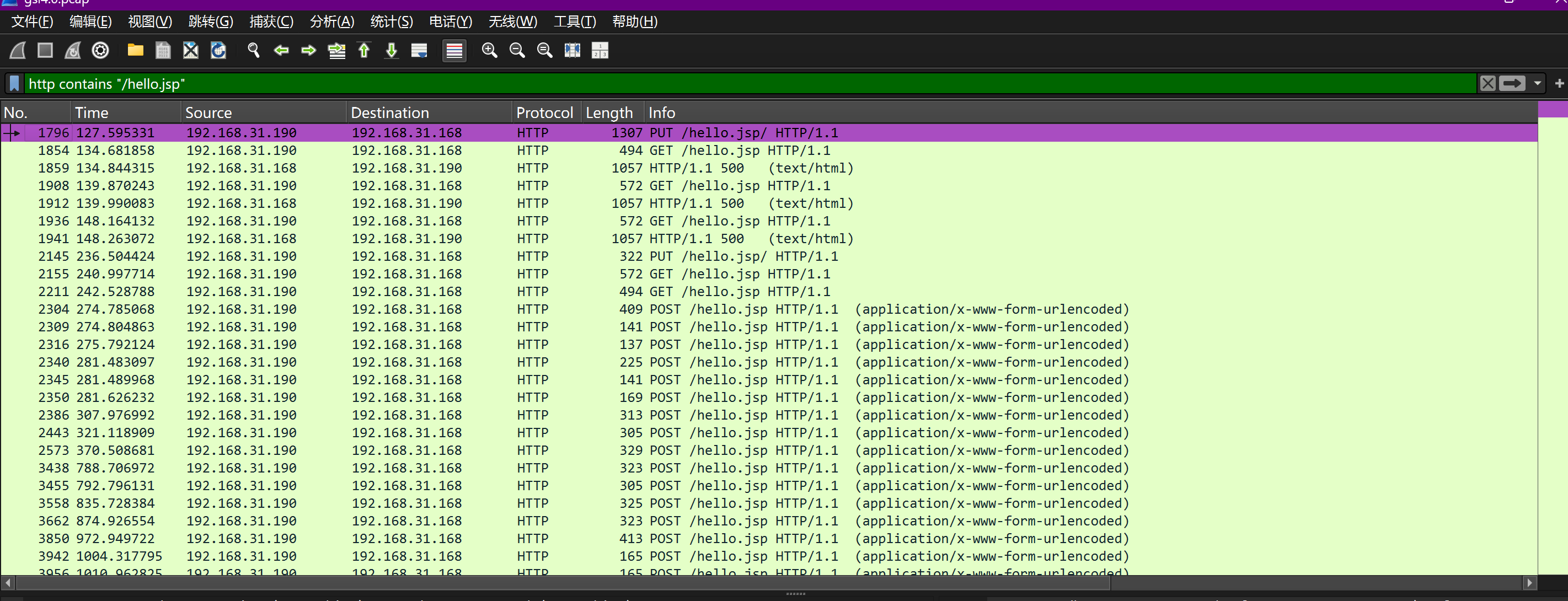
Task: Toggle packet list colorization button
Action: pos(454,51)
